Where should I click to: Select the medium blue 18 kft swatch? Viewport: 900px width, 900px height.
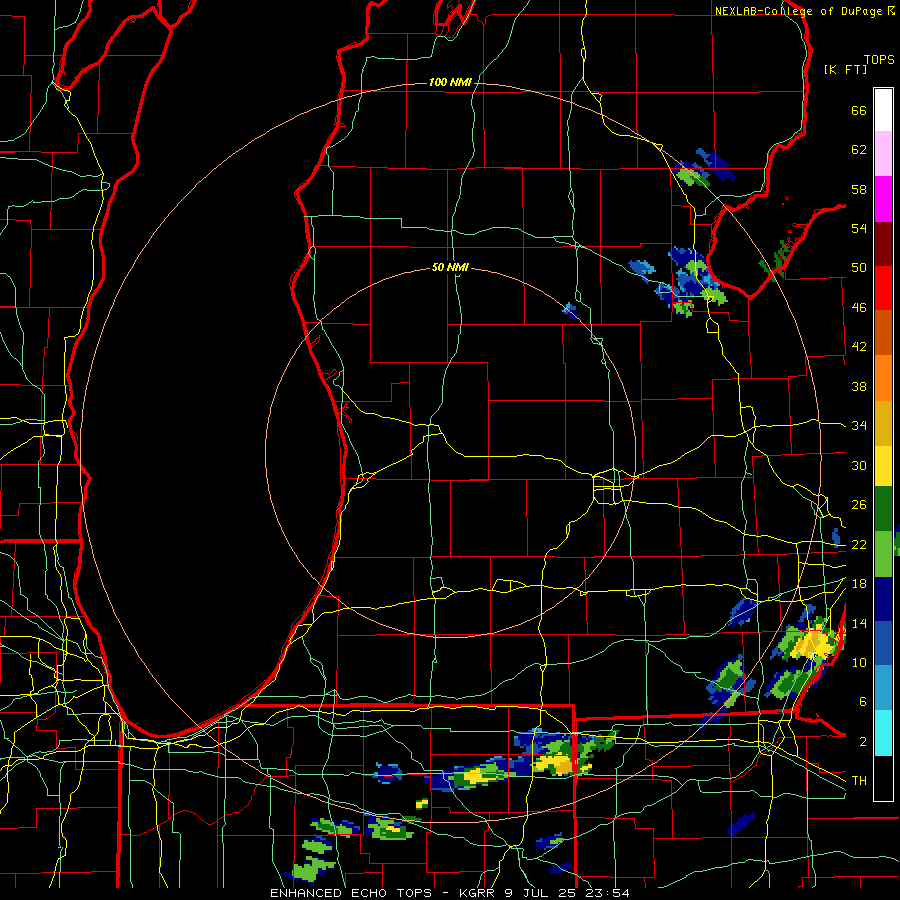coord(883,643)
